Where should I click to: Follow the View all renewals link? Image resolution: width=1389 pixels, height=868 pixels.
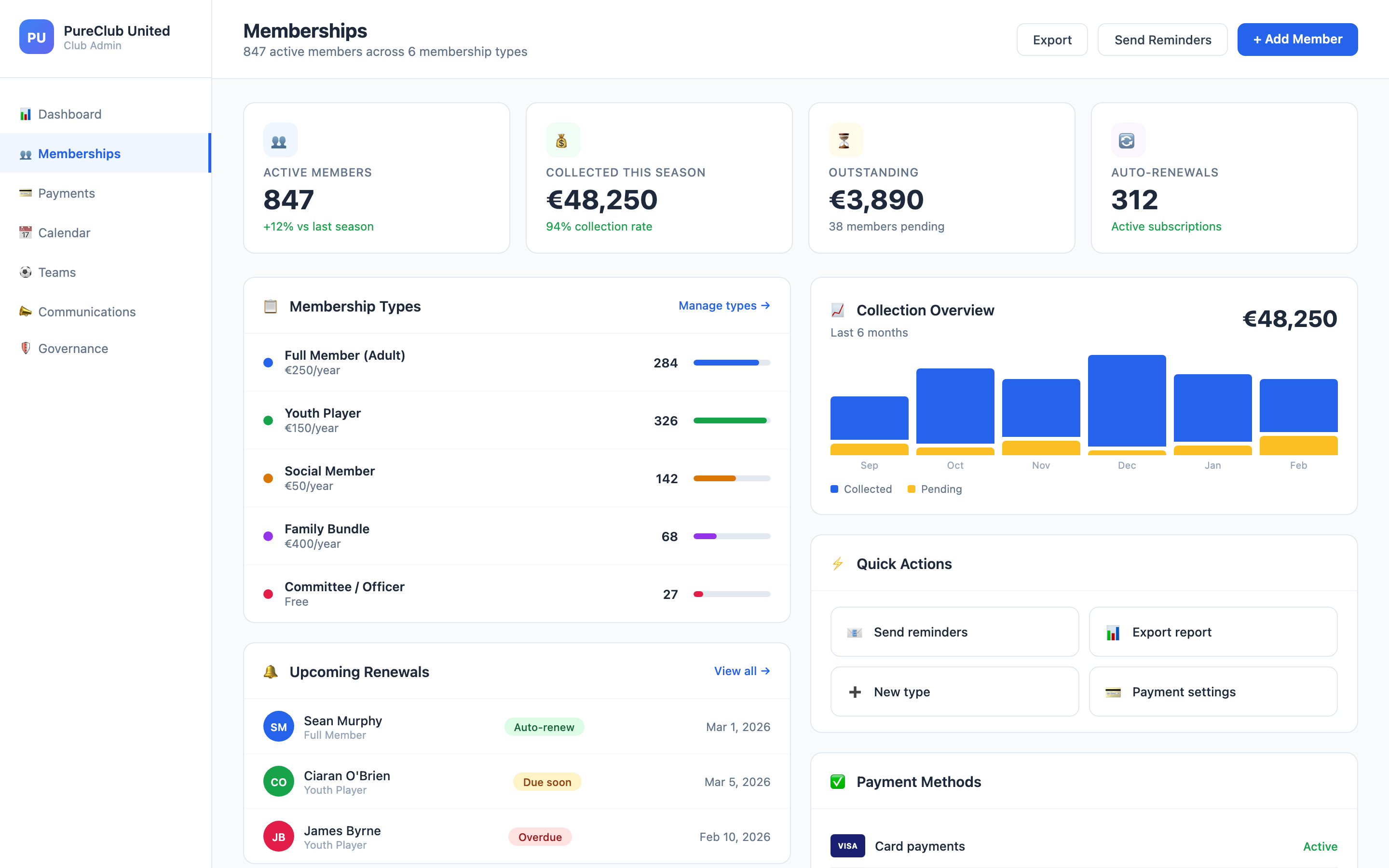(x=742, y=671)
